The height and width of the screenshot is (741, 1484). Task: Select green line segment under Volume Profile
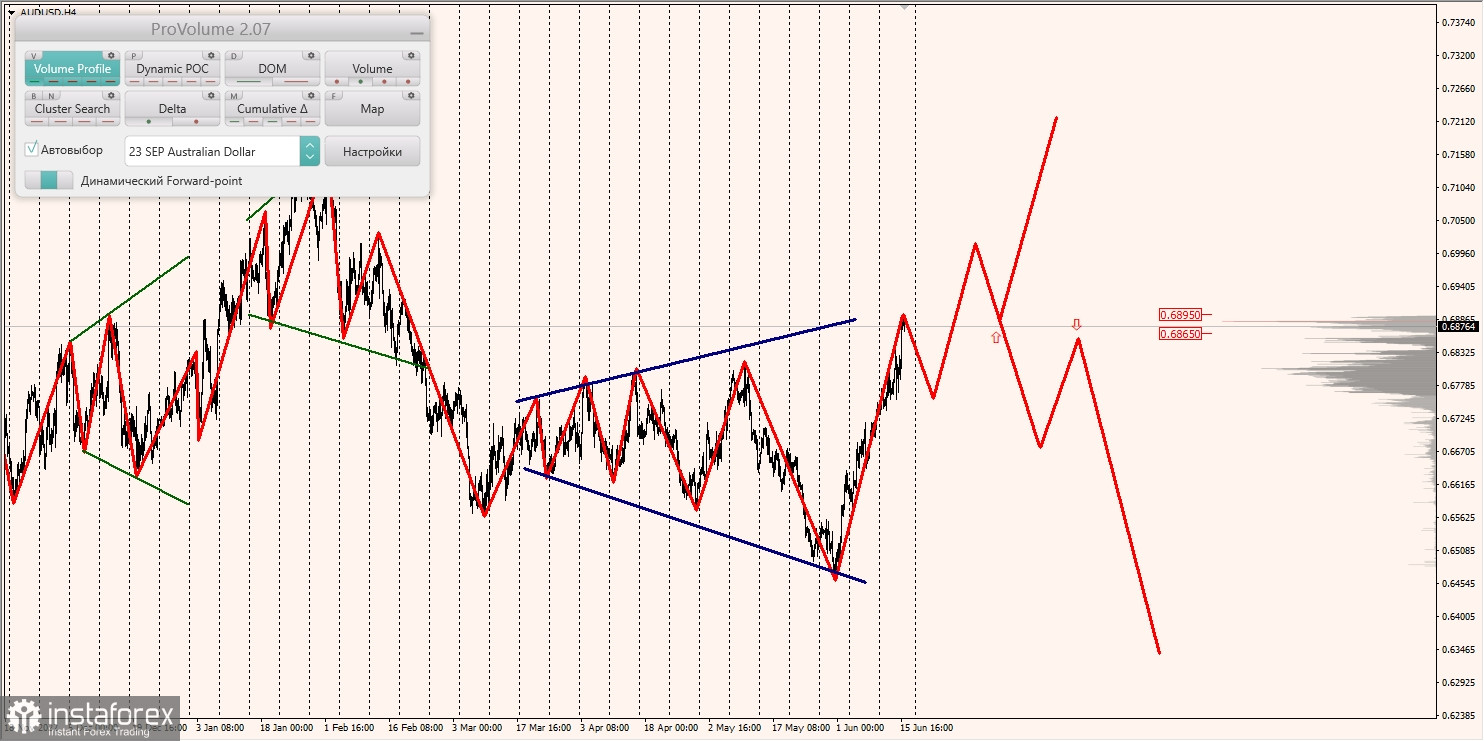[x=34, y=82]
